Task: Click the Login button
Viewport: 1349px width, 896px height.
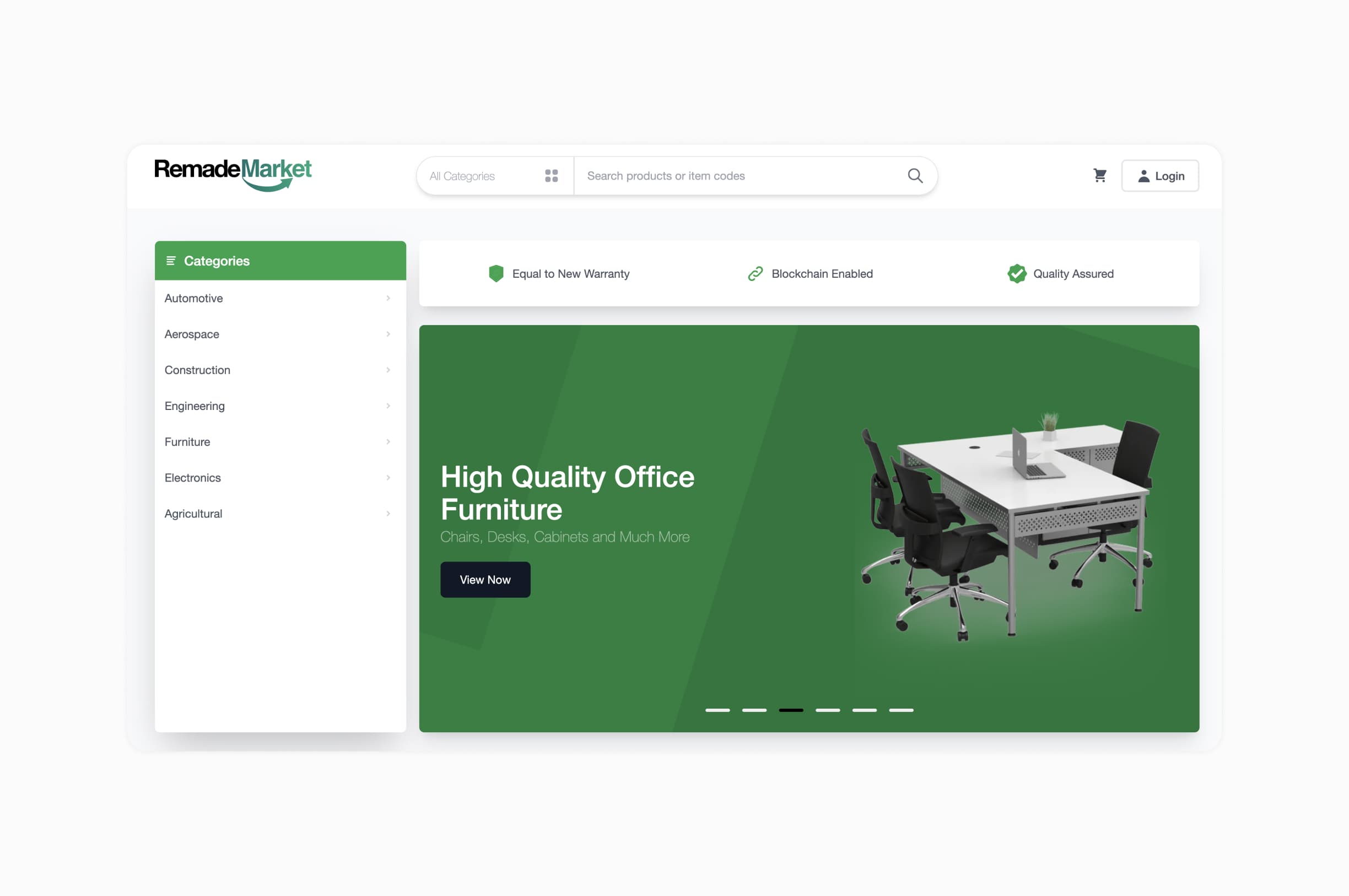Action: tap(1160, 175)
